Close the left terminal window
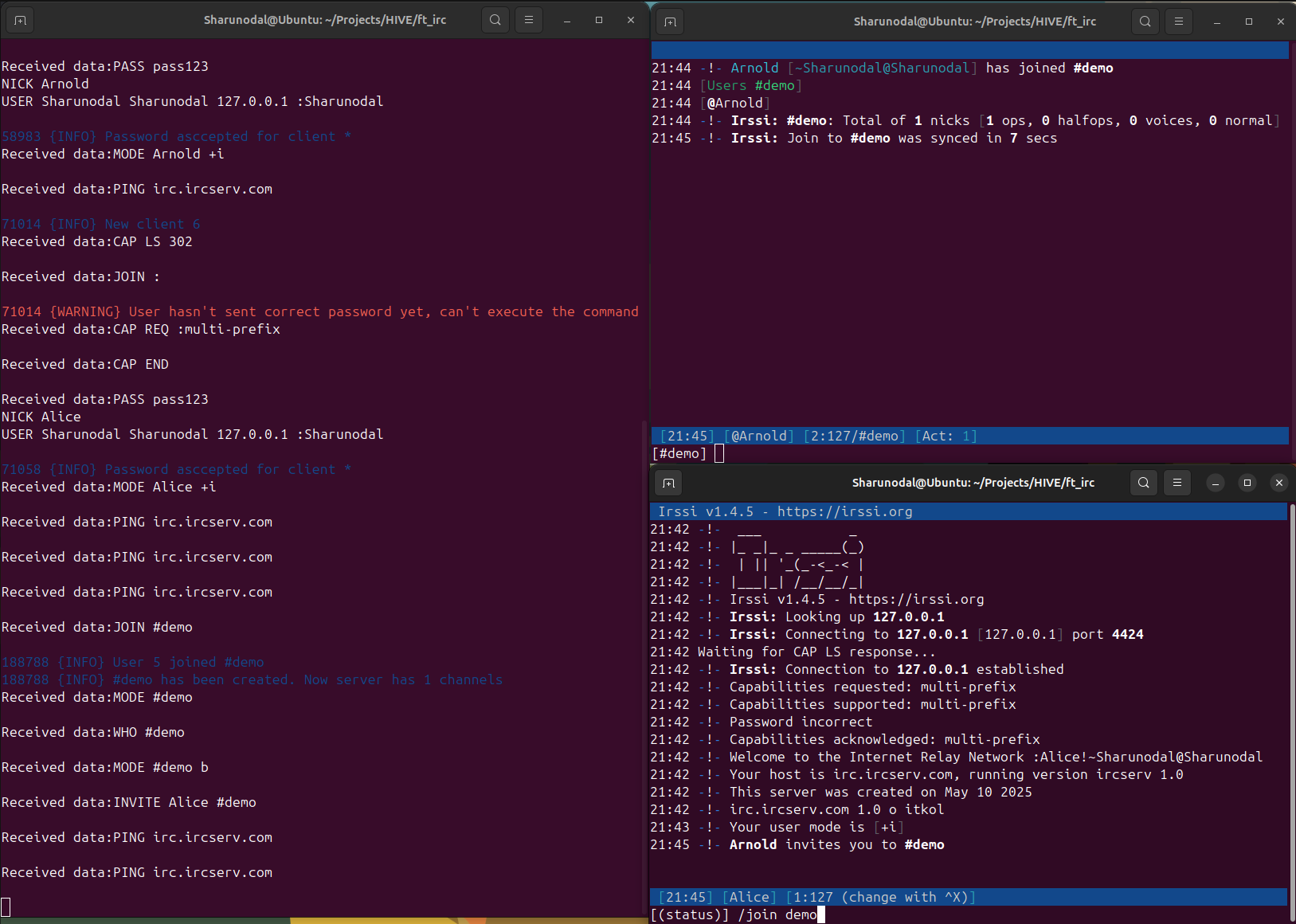The image size is (1296, 924). (x=631, y=20)
